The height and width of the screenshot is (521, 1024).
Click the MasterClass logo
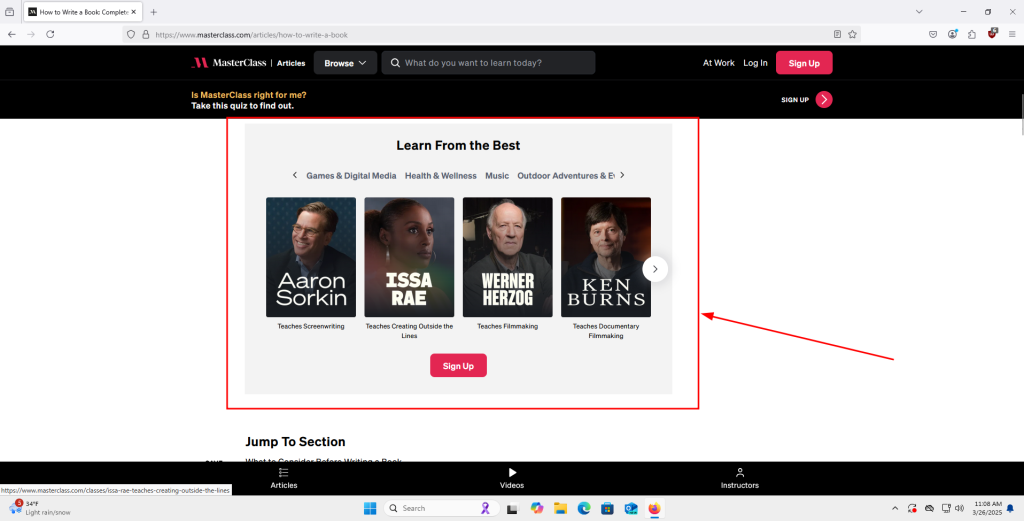tap(229, 63)
